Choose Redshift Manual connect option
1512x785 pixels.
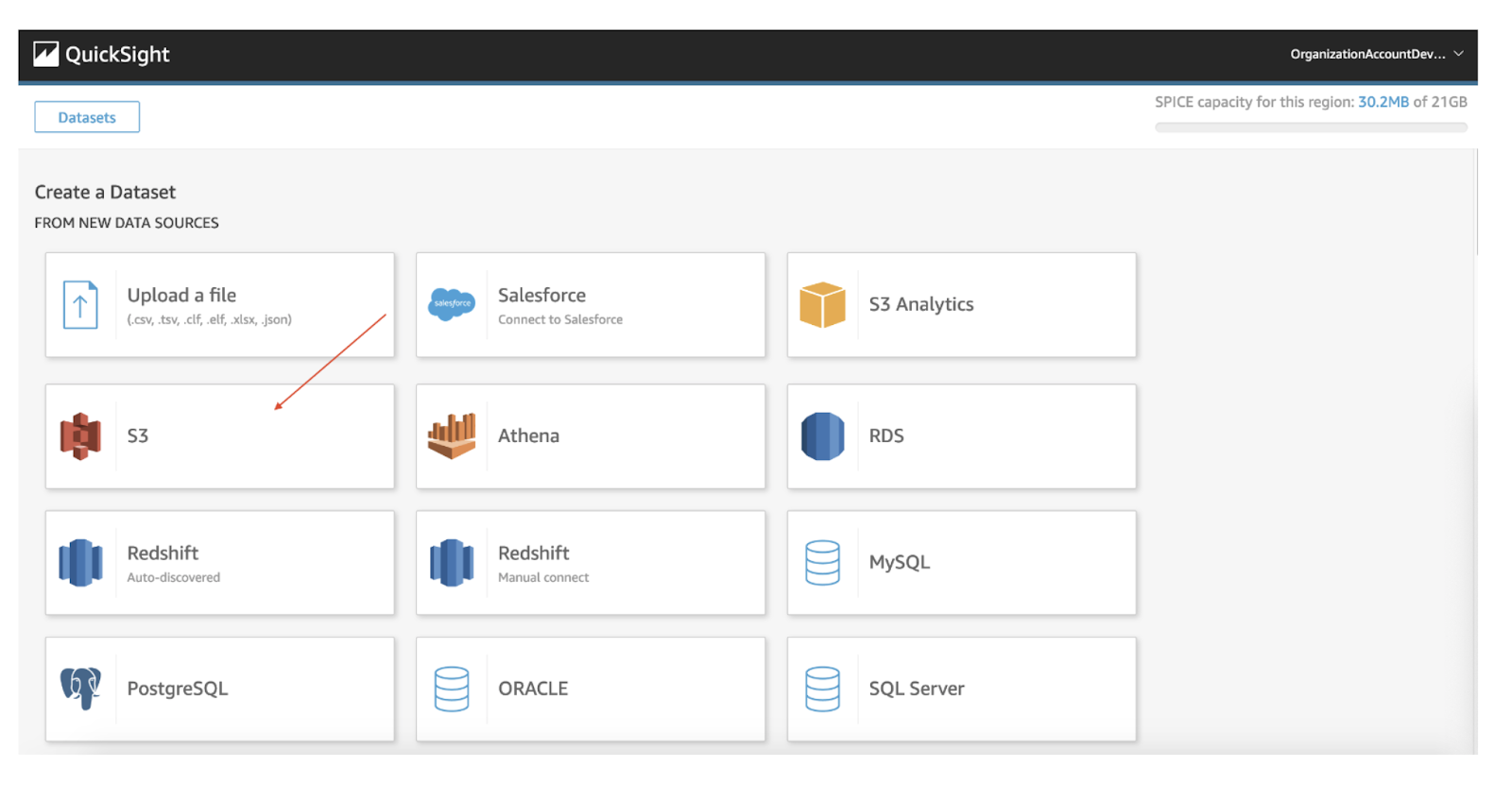point(591,563)
